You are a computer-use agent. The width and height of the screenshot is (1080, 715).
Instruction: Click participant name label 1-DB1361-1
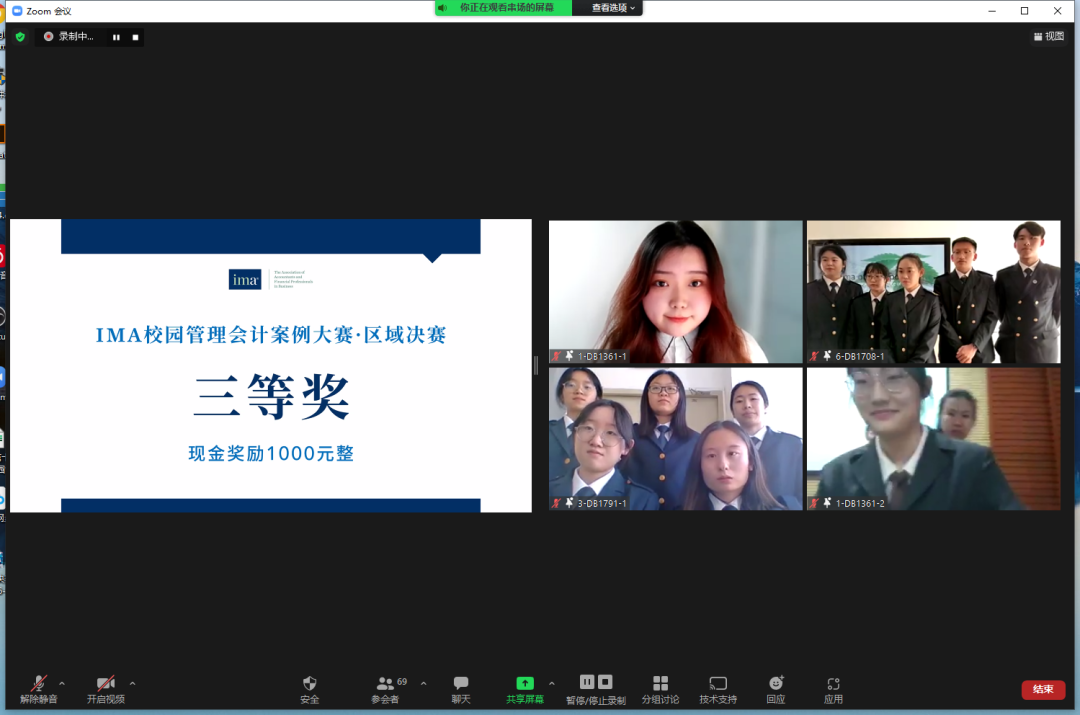pyautogui.click(x=602, y=356)
